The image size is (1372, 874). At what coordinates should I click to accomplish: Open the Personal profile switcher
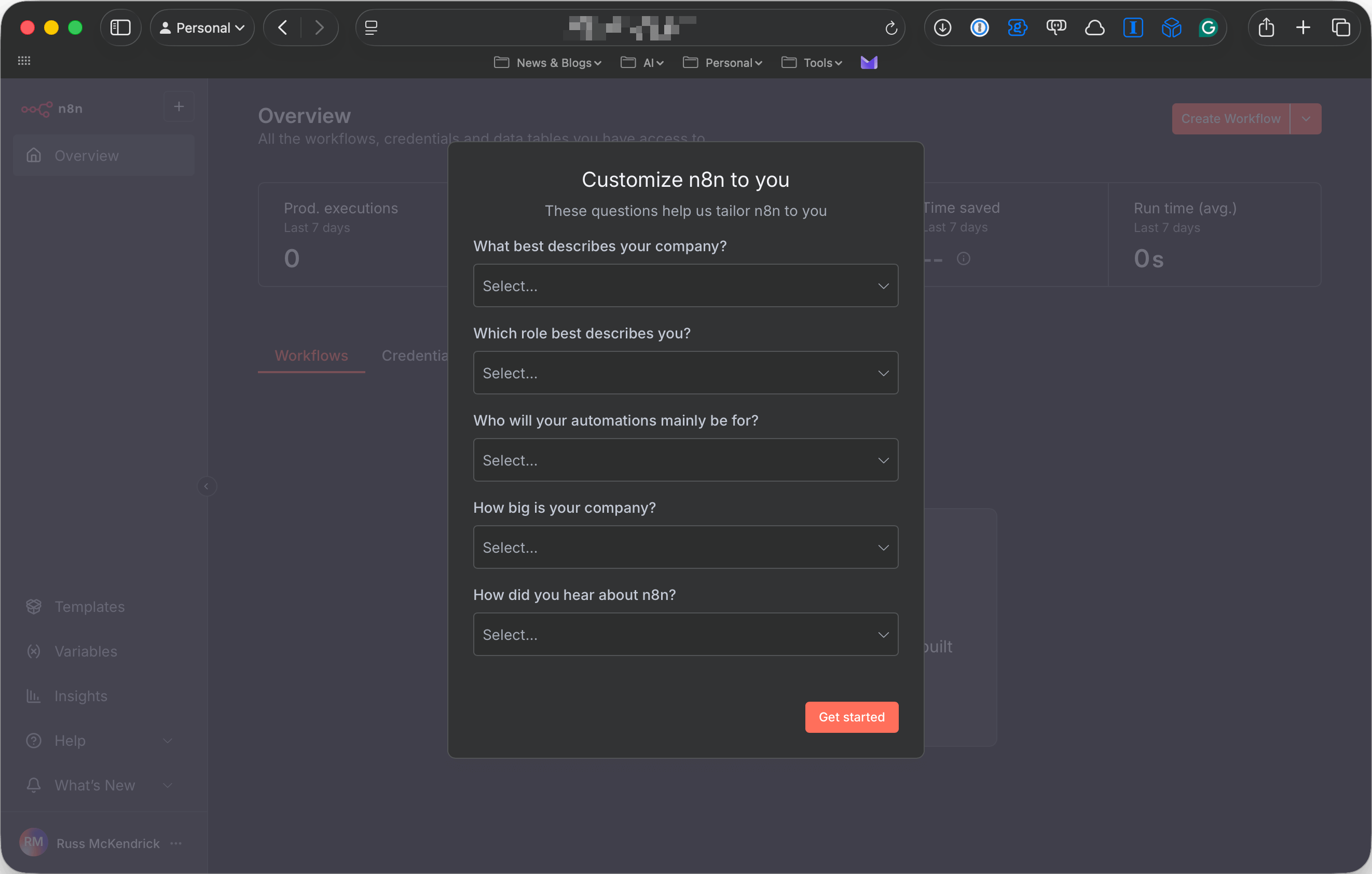tap(202, 28)
